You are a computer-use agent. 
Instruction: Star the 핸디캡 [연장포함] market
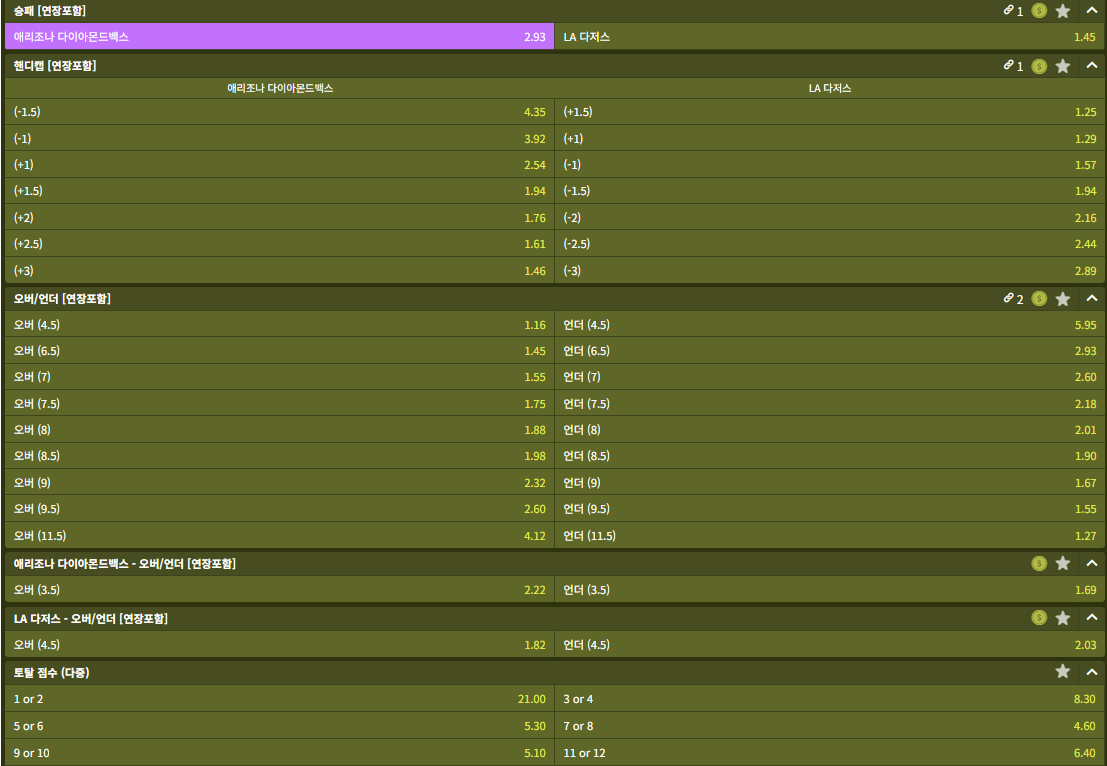tap(1063, 66)
